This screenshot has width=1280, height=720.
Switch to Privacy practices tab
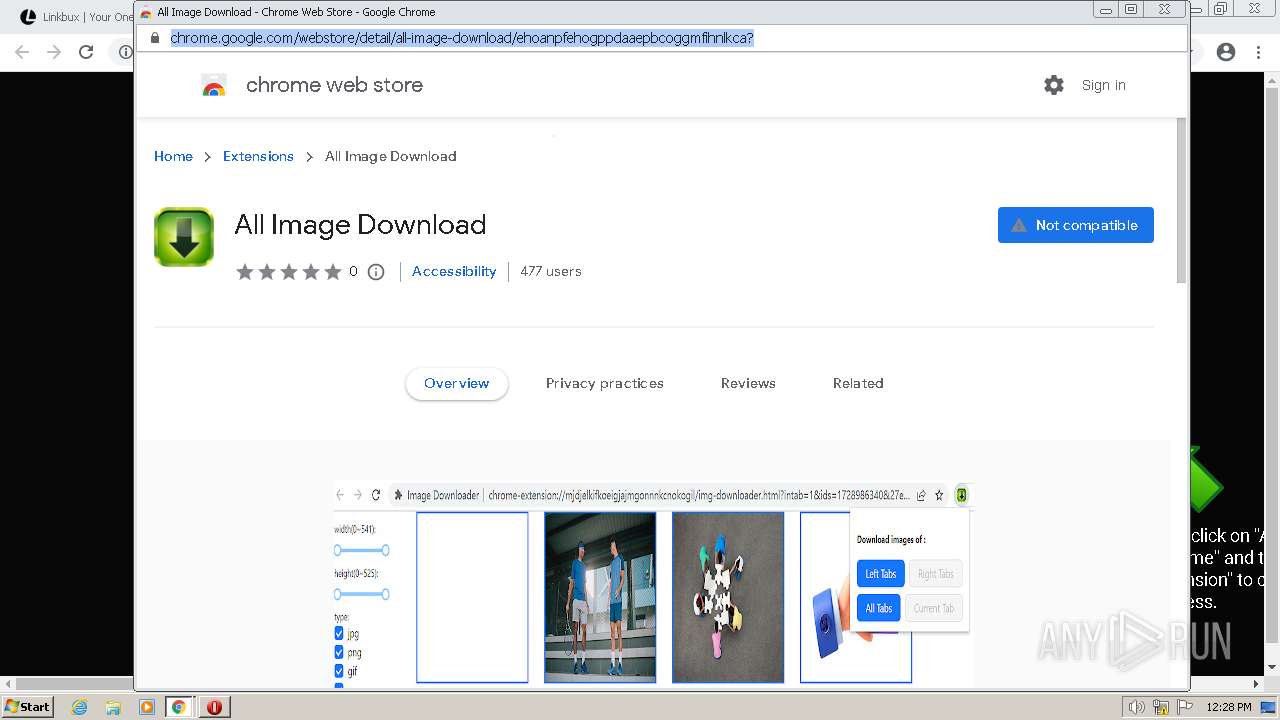coord(605,383)
